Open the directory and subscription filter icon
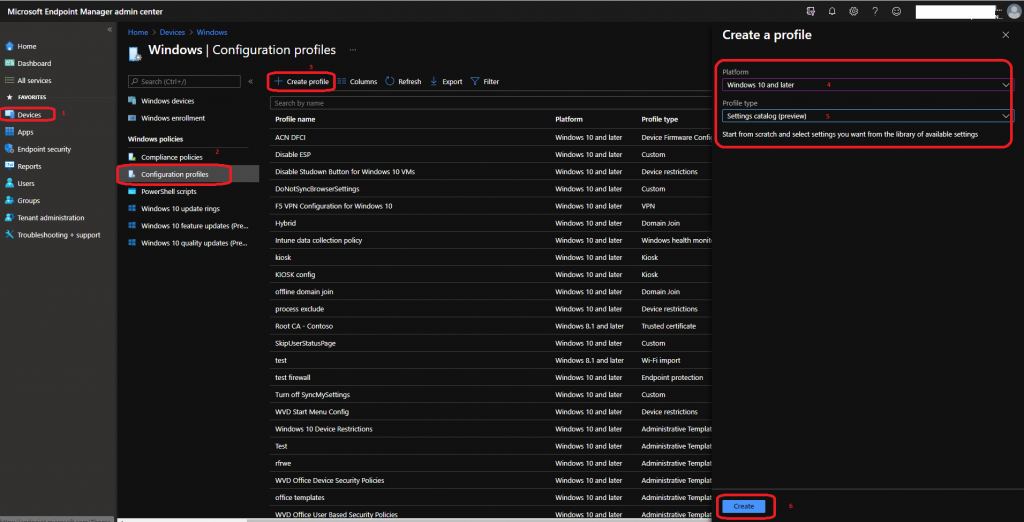 pos(810,11)
